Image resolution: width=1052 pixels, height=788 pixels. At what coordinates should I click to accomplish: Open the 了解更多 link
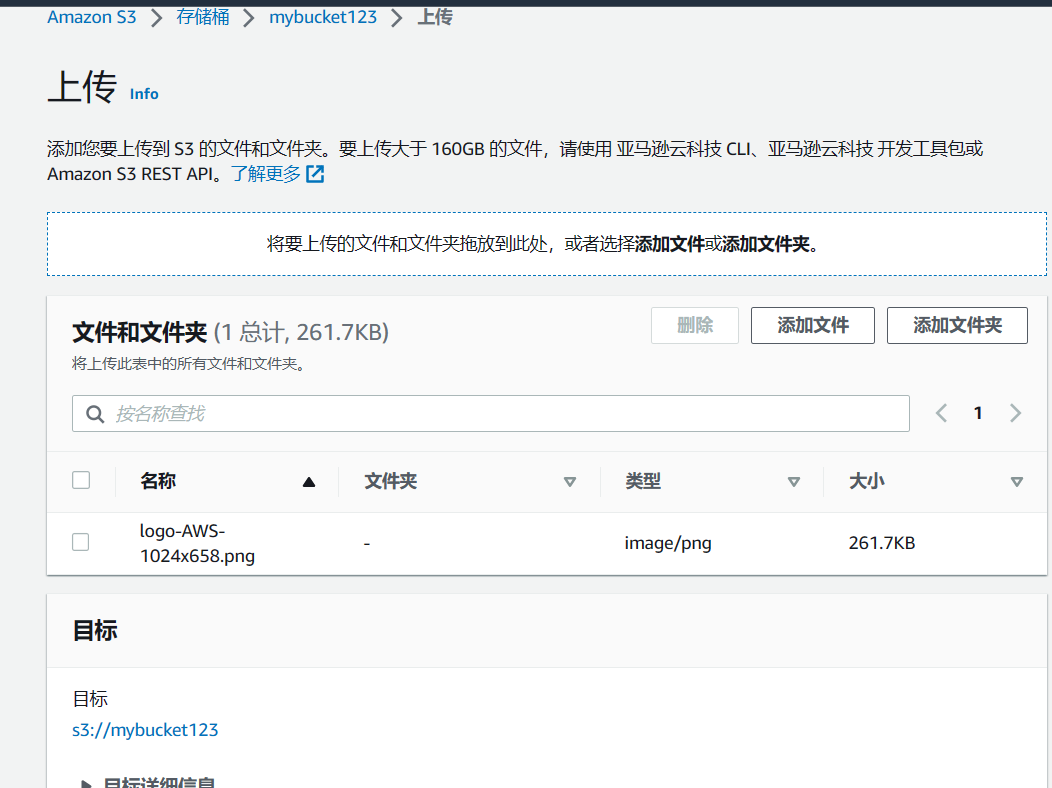(x=266, y=174)
